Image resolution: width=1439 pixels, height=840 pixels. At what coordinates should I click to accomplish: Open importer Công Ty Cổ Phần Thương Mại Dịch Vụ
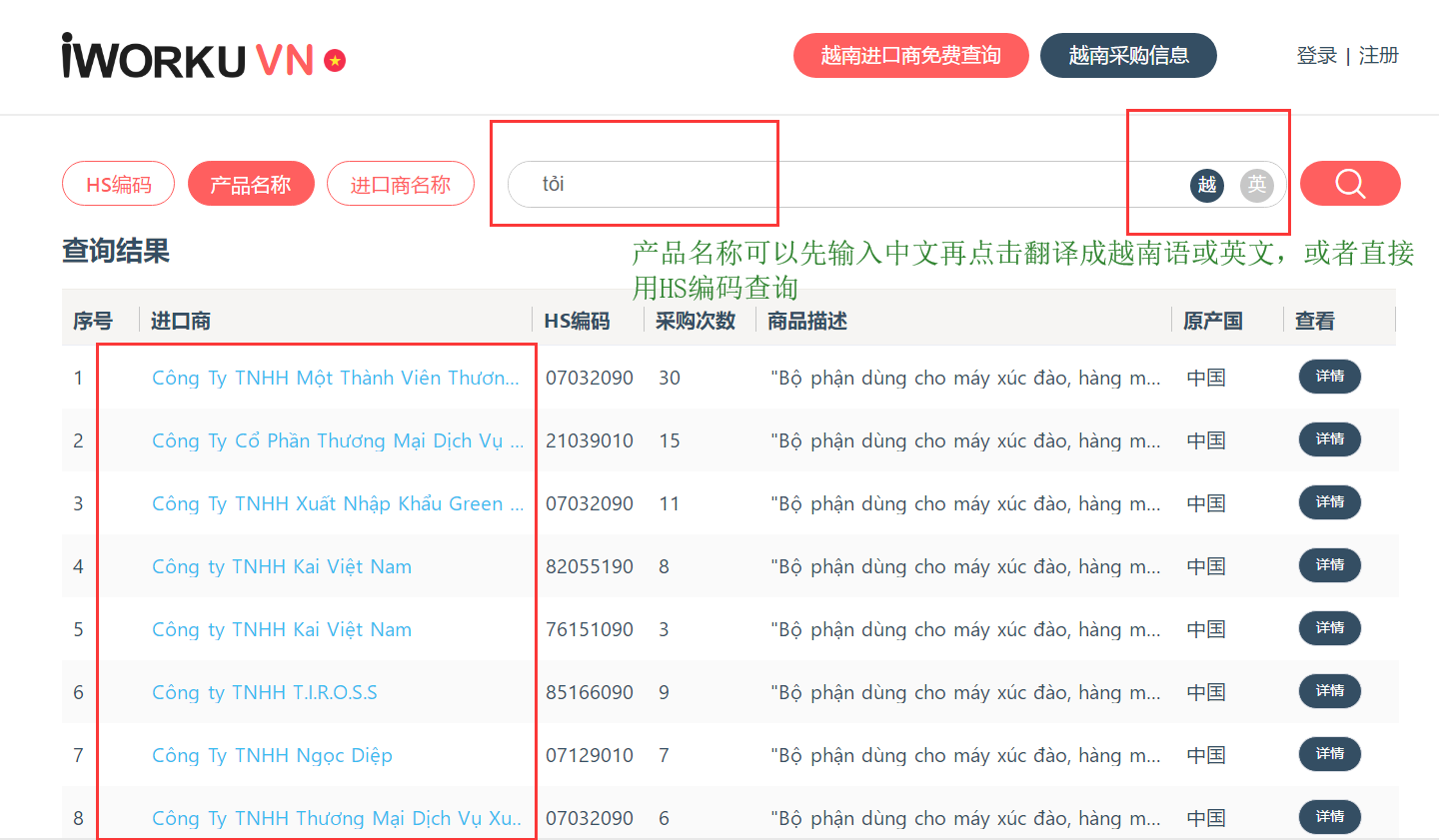pyautogui.click(x=338, y=440)
